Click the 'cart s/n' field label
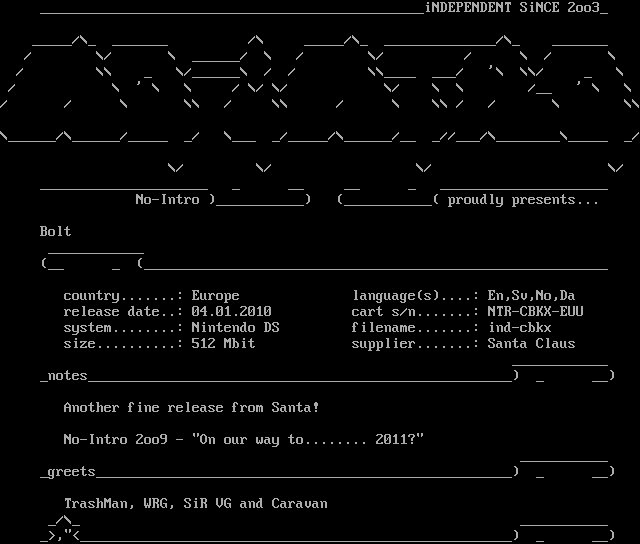Image resolution: width=640 pixels, height=544 pixels. coord(384,312)
